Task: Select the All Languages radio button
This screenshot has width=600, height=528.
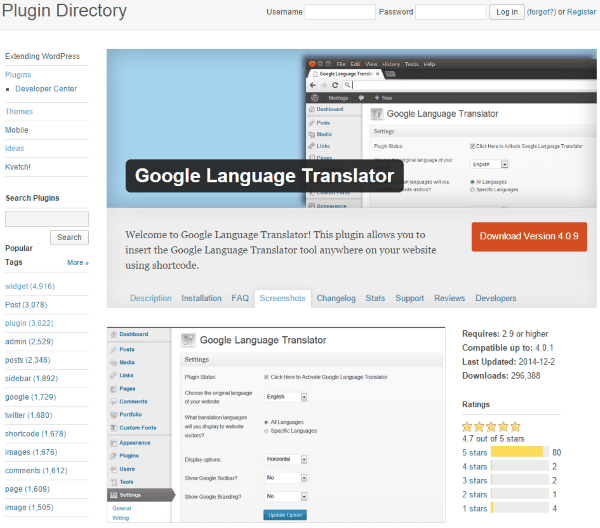Action: [266, 422]
